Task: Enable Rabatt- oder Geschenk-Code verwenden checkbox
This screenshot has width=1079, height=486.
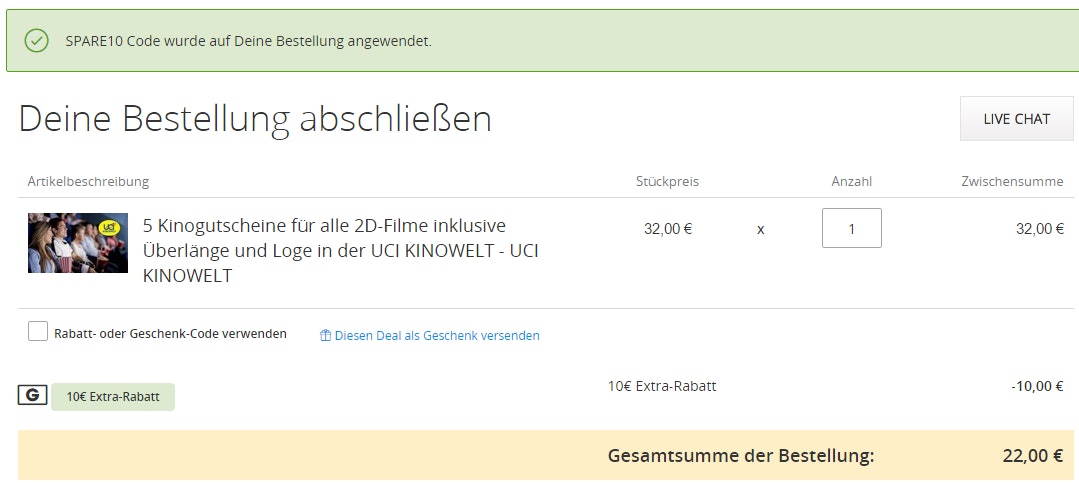Action: [38, 331]
